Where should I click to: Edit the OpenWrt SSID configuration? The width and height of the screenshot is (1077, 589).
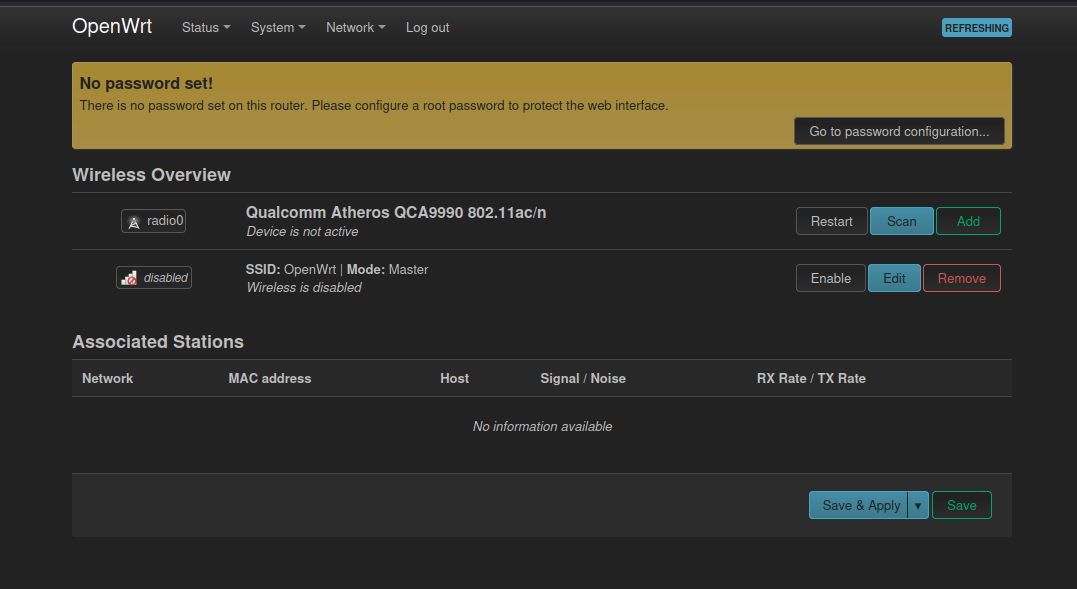tap(894, 278)
